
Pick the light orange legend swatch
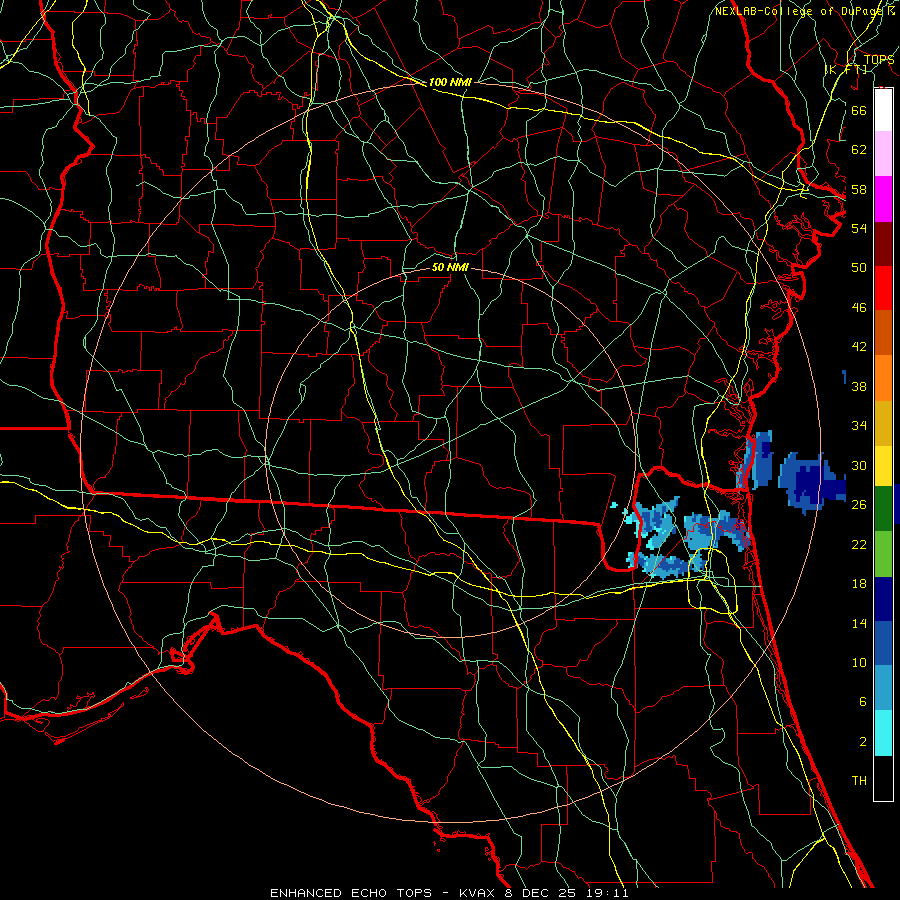pos(883,378)
